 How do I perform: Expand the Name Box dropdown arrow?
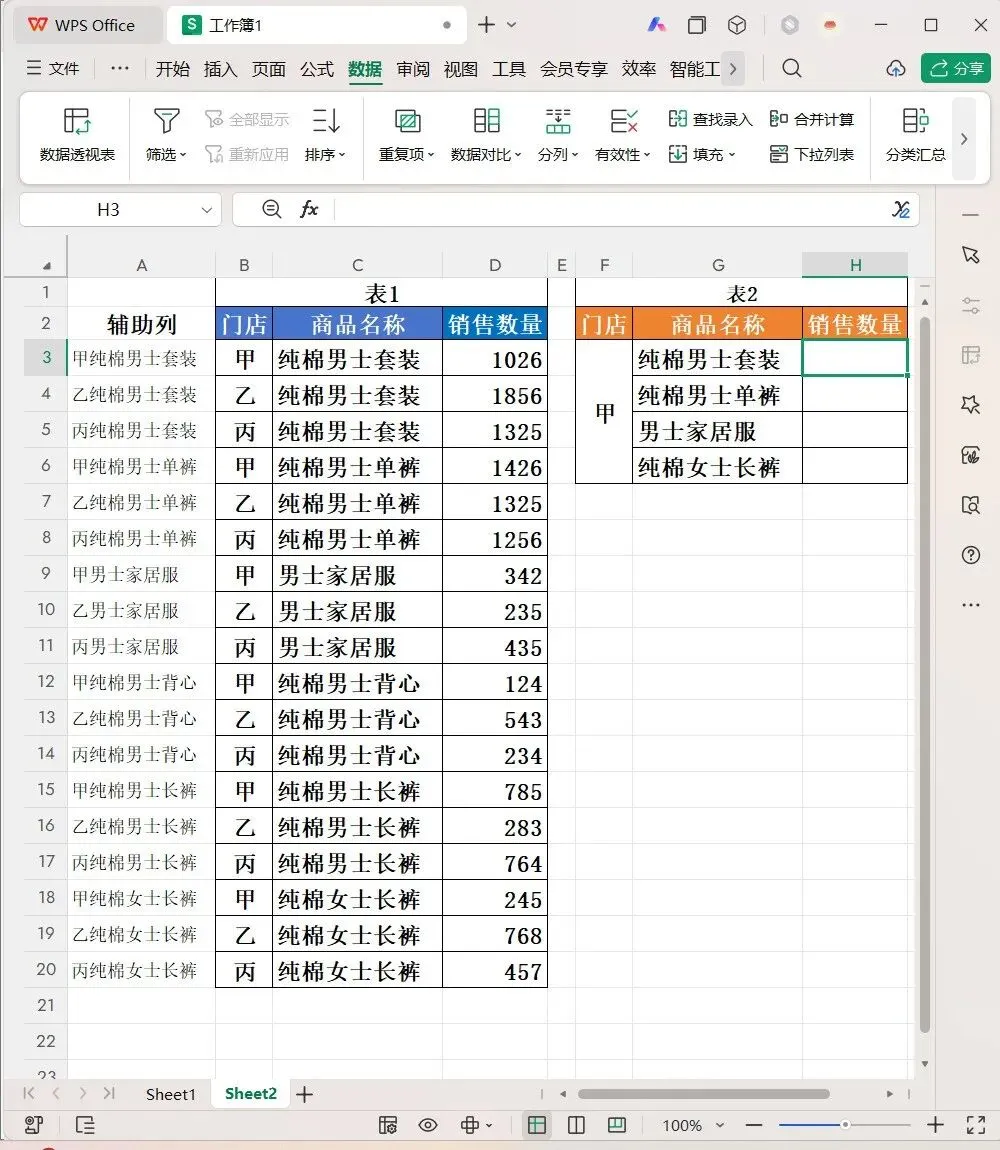click(207, 210)
